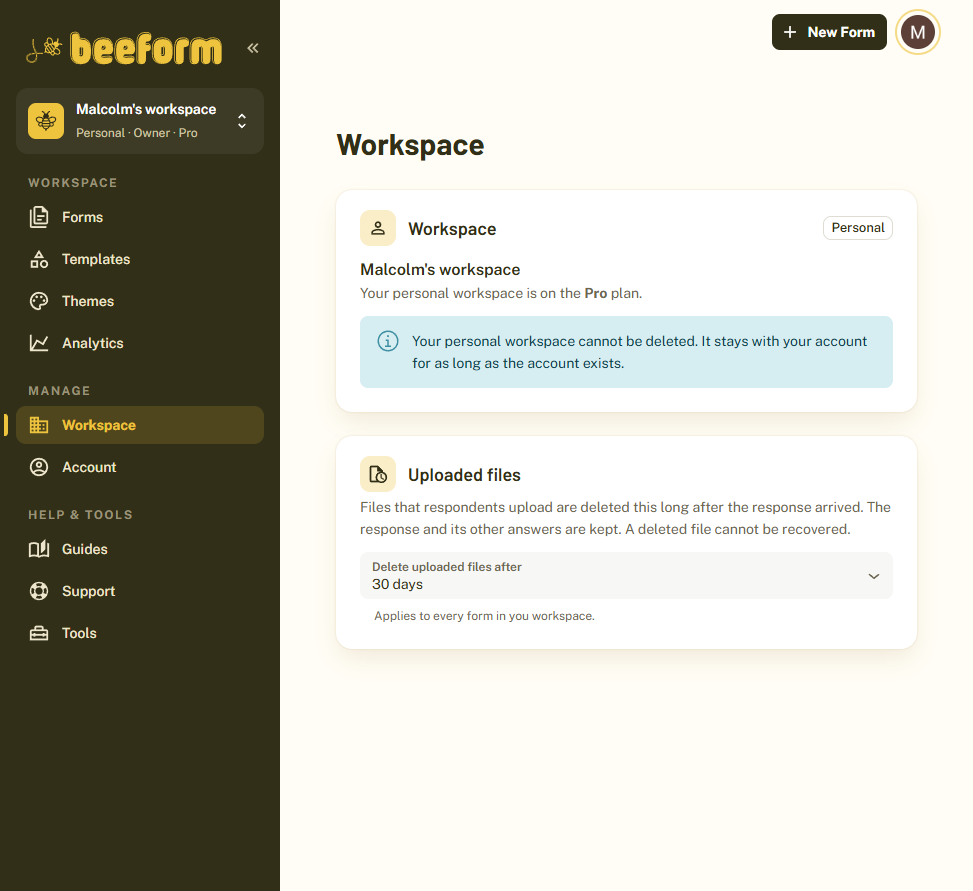Click the chevron arrow in the 30 days dropdown
The image size is (973, 891).
(874, 576)
